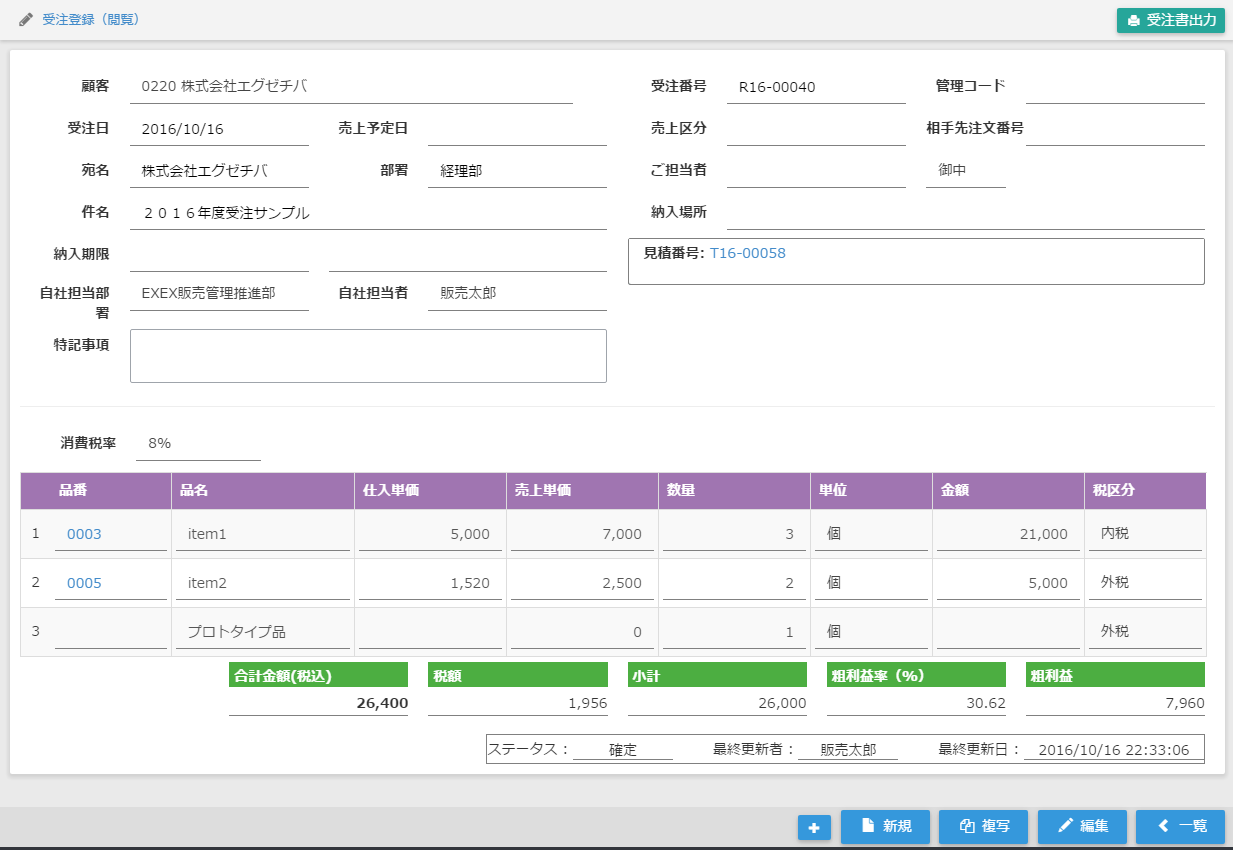
Task: Click 粗利益率 value 30.62
Action: click(x=916, y=703)
